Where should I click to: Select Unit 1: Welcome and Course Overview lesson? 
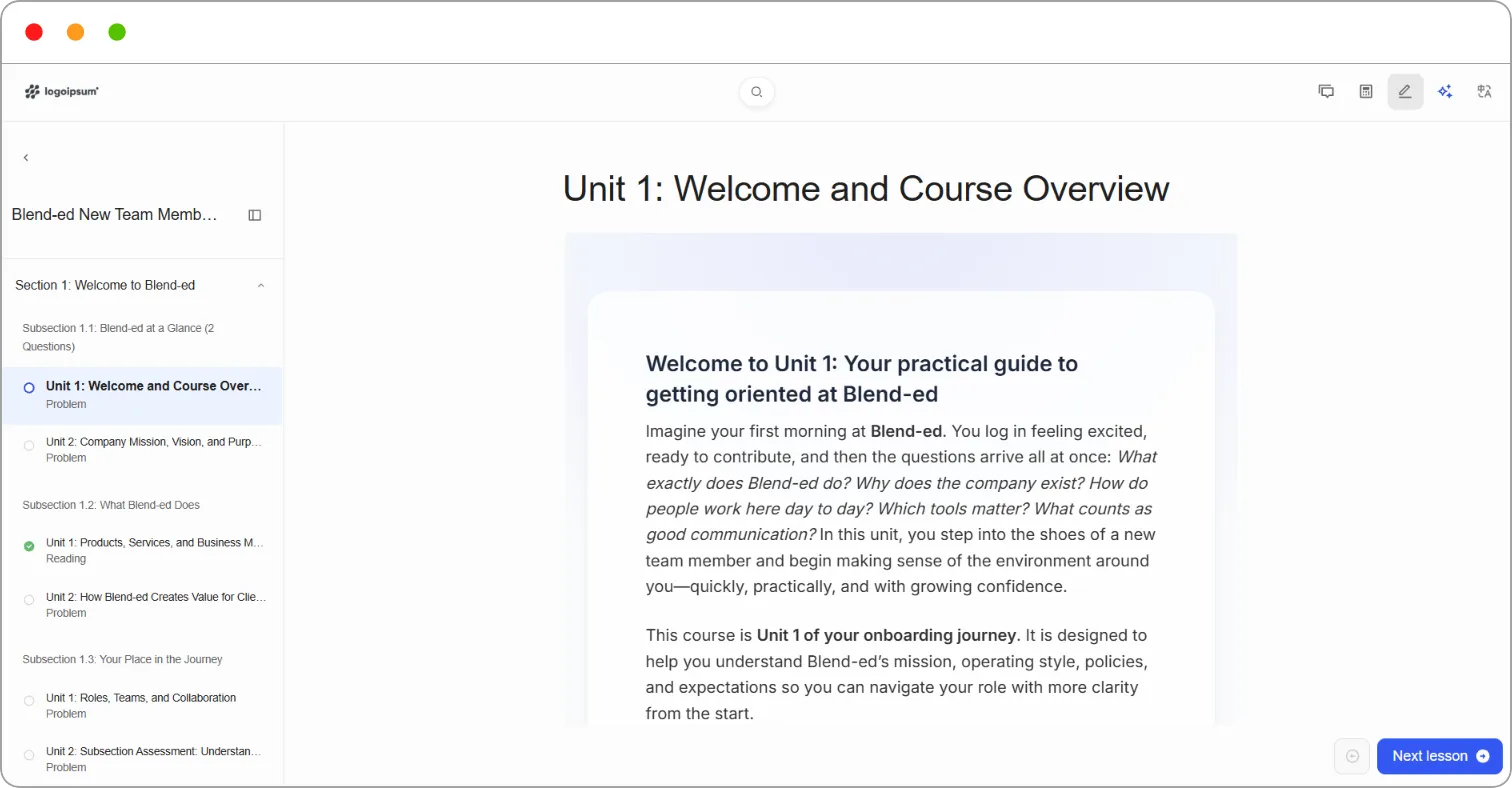click(142, 395)
